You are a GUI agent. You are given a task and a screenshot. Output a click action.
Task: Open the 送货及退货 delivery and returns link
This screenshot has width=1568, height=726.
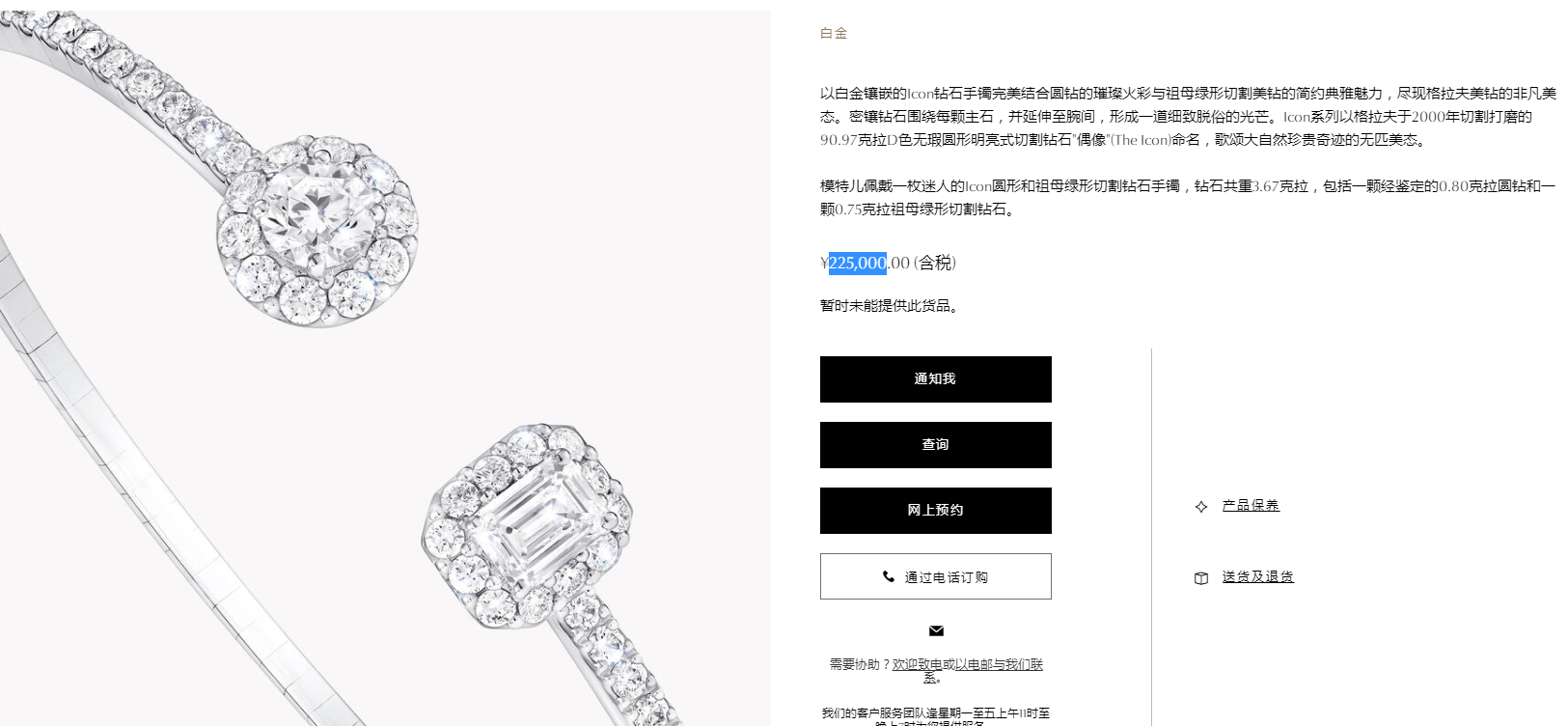(1258, 576)
